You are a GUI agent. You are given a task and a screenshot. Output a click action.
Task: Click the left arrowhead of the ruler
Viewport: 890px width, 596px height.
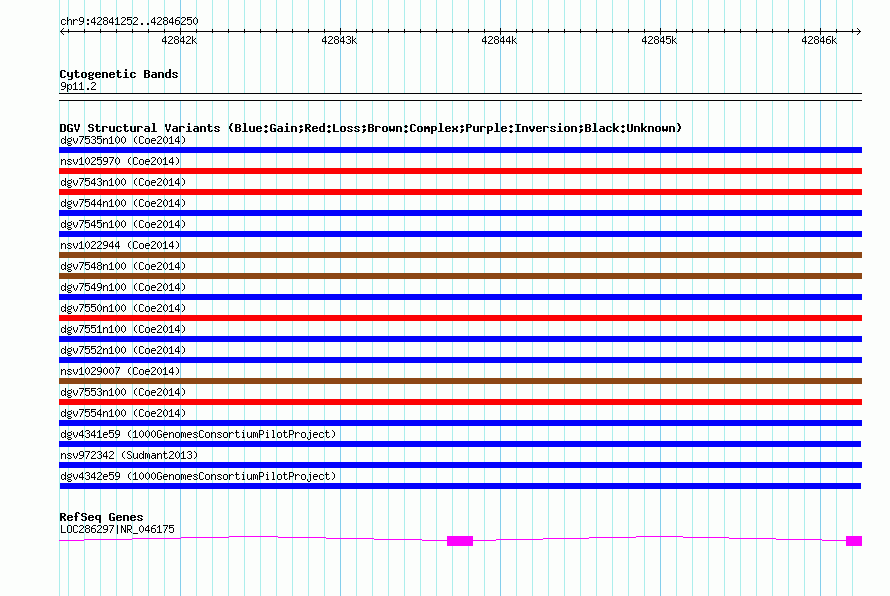click(62, 31)
